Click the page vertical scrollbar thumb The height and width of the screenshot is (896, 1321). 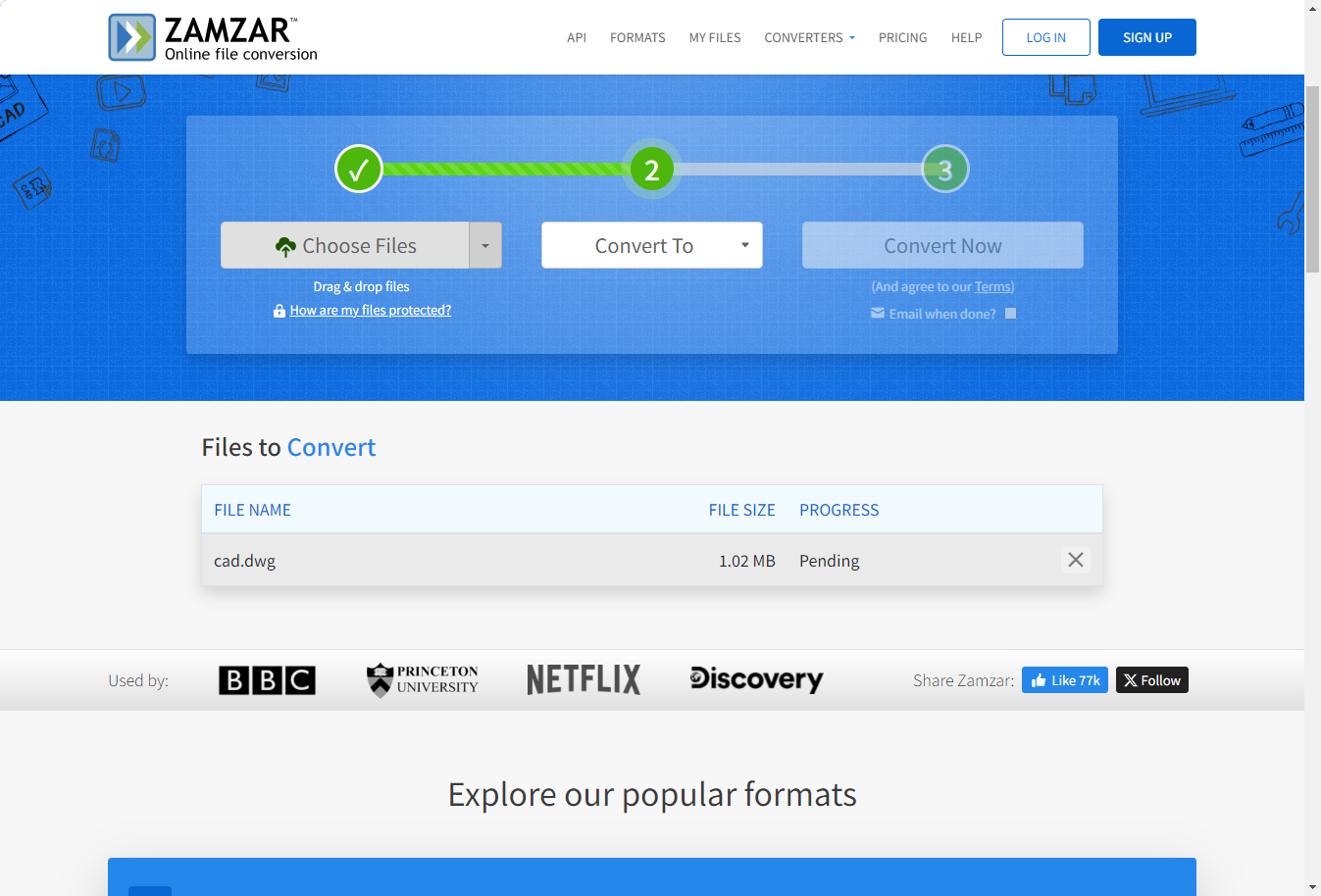(1312, 178)
